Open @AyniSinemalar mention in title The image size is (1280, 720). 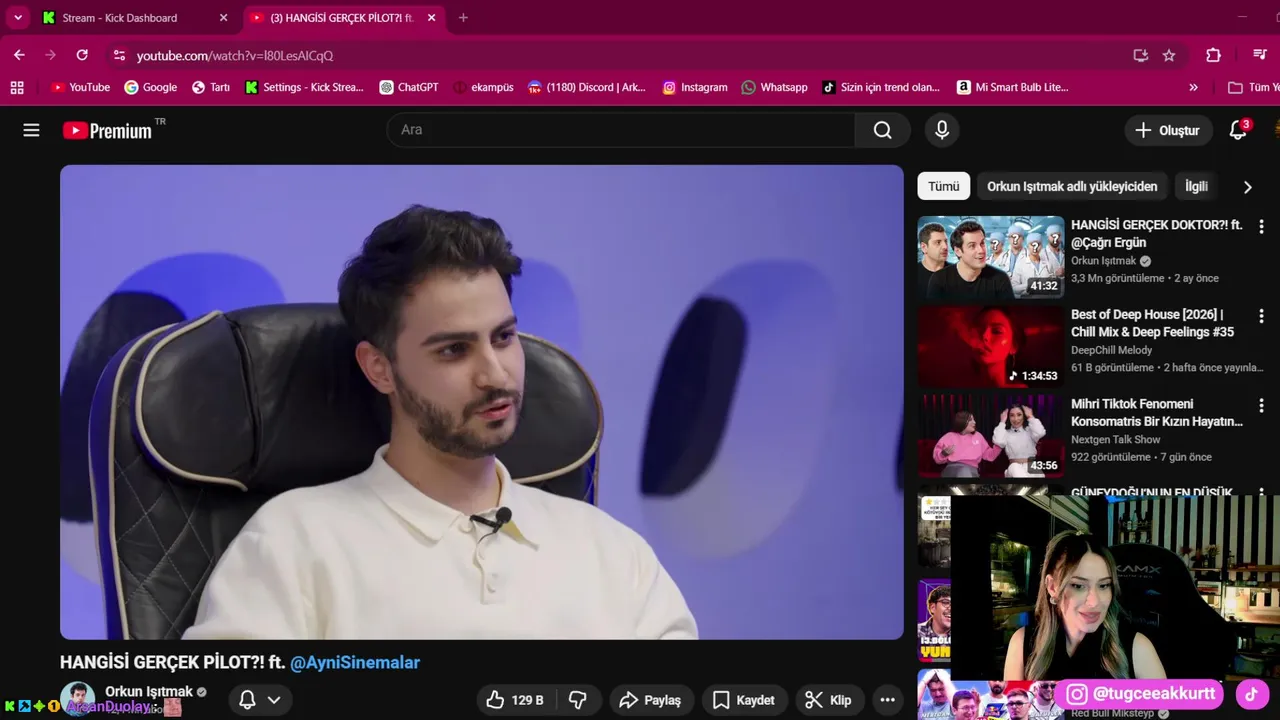click(355, 662)
